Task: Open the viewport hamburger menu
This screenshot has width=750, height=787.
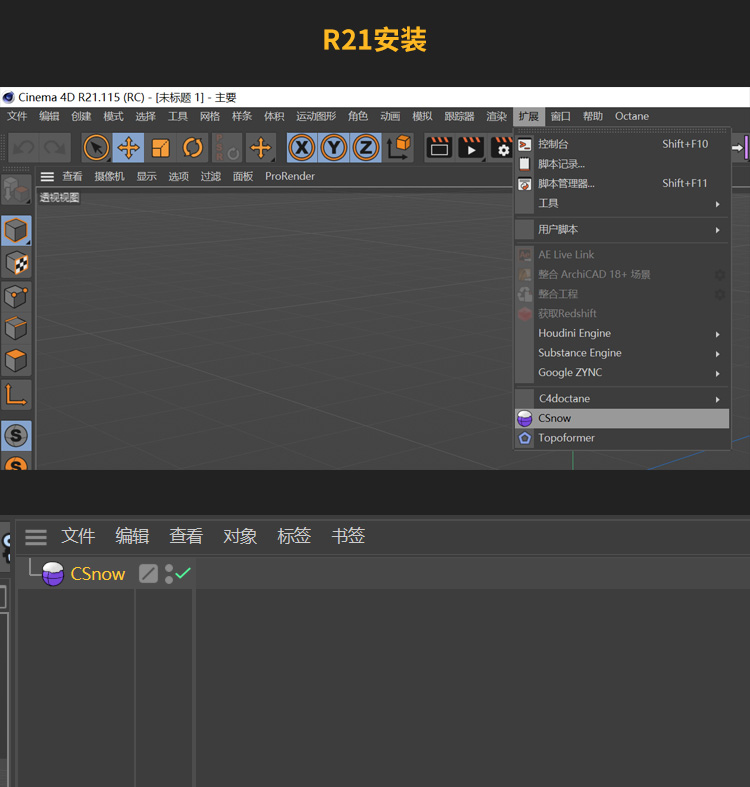Action: tap(47, 177)
